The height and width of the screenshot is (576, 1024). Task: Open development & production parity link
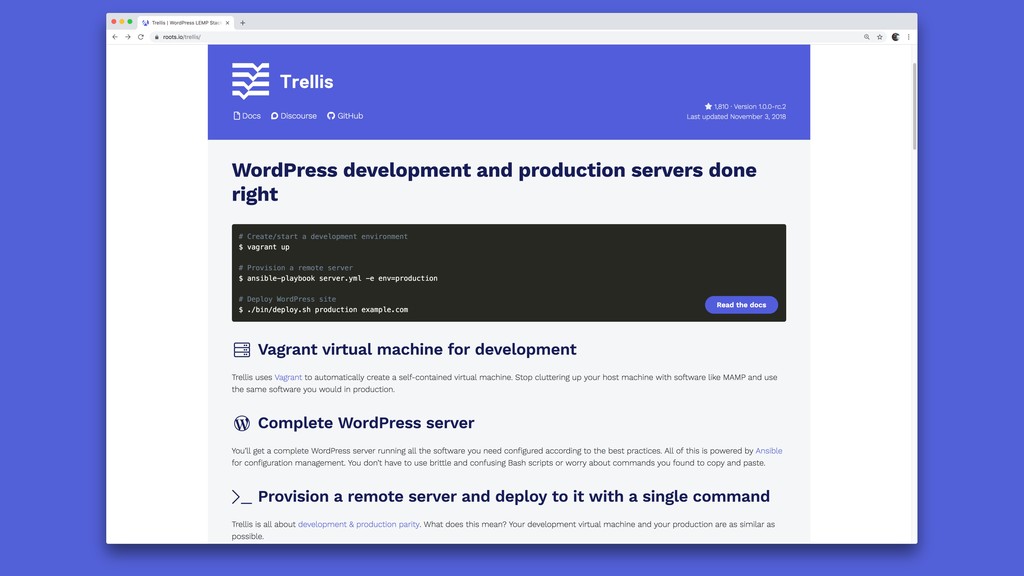tap(359, 524)
